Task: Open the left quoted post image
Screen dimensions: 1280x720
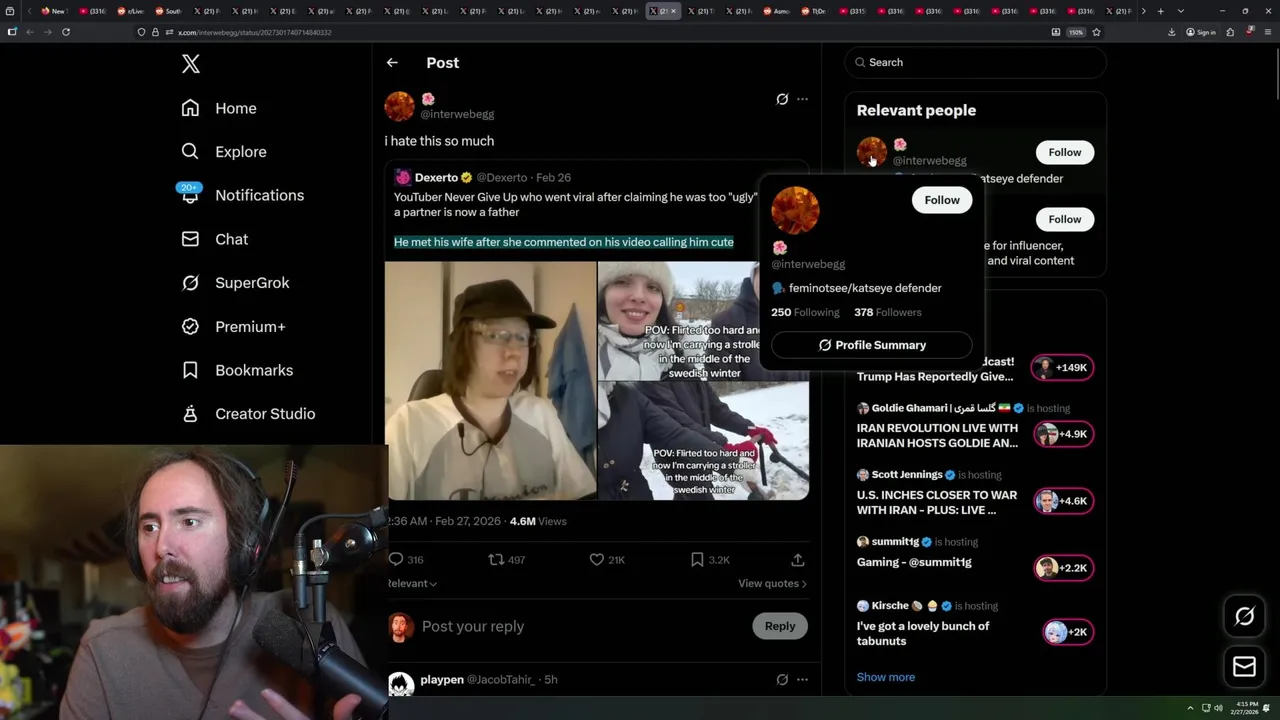Action: pos(490,380)
